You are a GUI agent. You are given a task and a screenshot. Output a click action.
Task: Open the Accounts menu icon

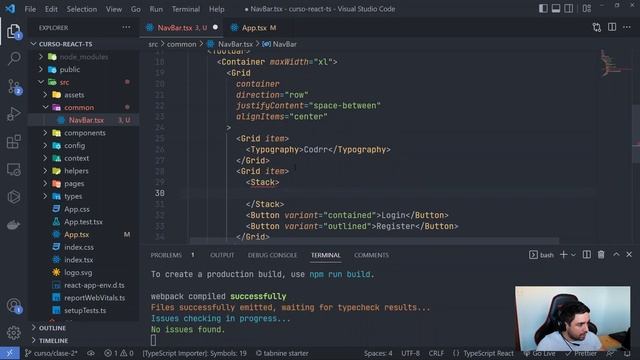14,306
